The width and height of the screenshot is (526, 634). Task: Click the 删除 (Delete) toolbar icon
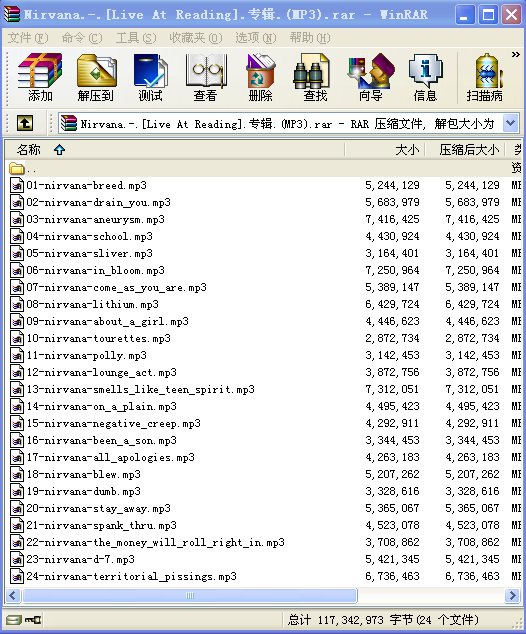point(260,77)
